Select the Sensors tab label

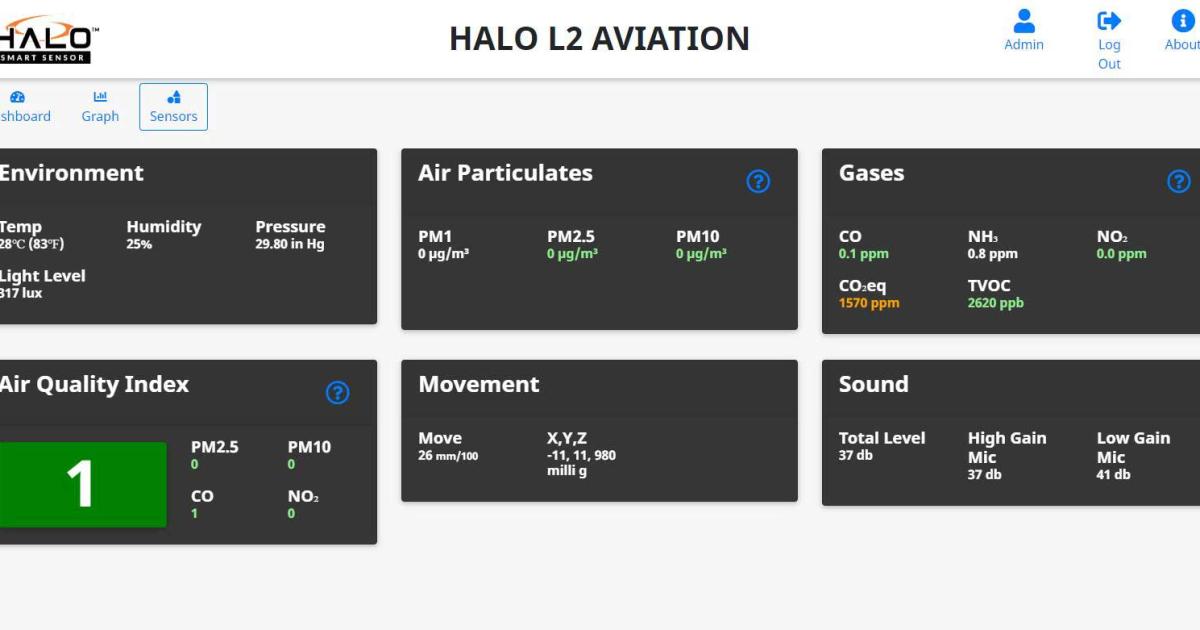173,116
